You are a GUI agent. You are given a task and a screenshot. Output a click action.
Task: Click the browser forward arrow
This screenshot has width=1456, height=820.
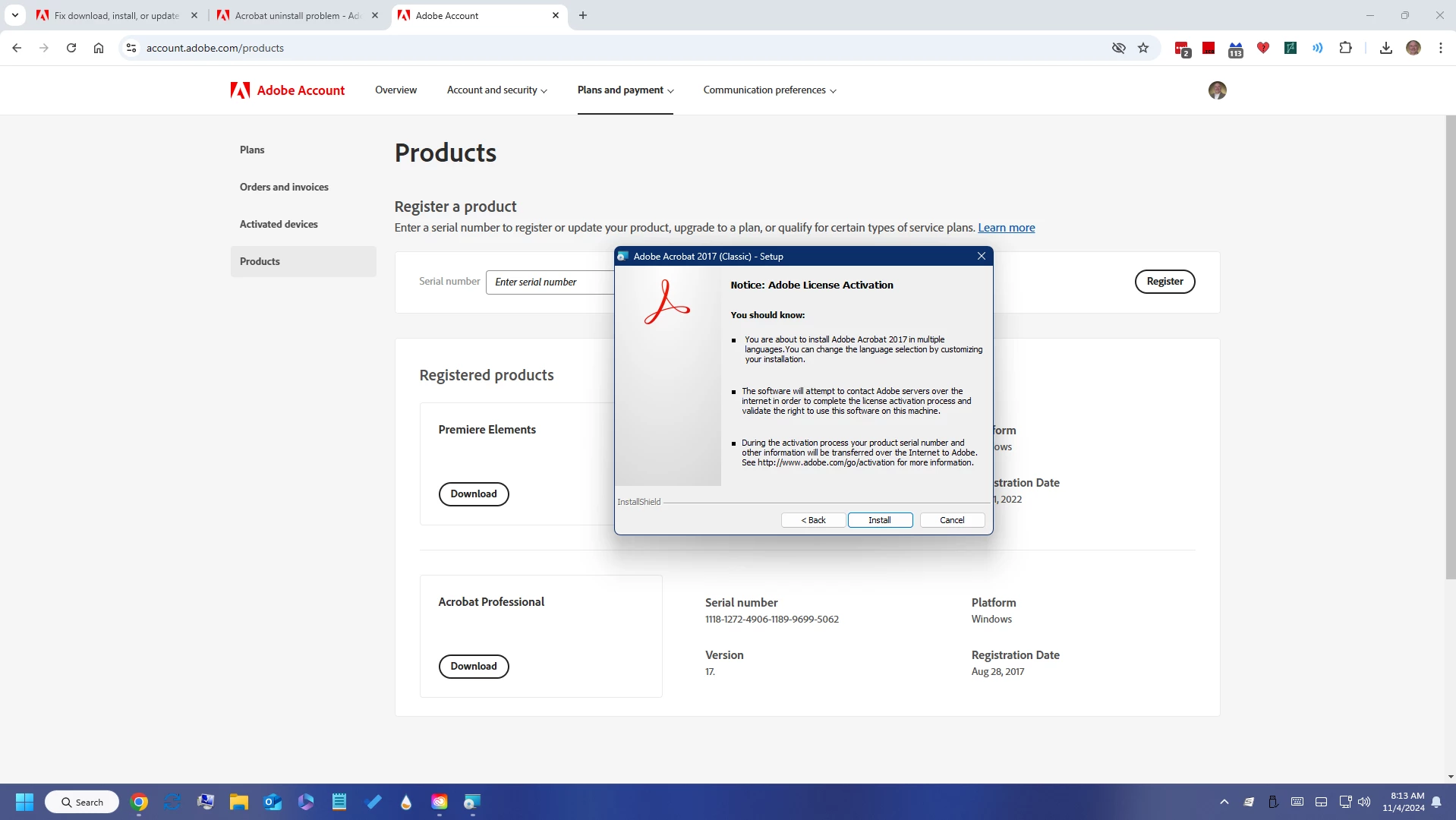(x=44, y=48)
